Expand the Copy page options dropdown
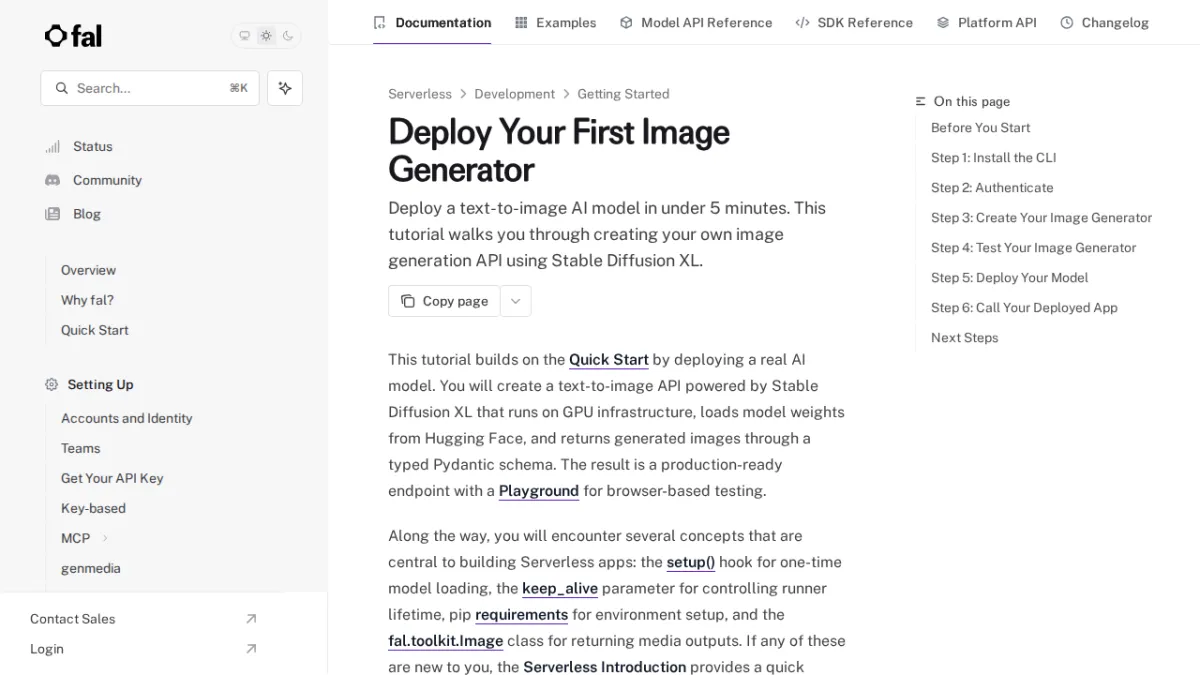 click(516, 301)
